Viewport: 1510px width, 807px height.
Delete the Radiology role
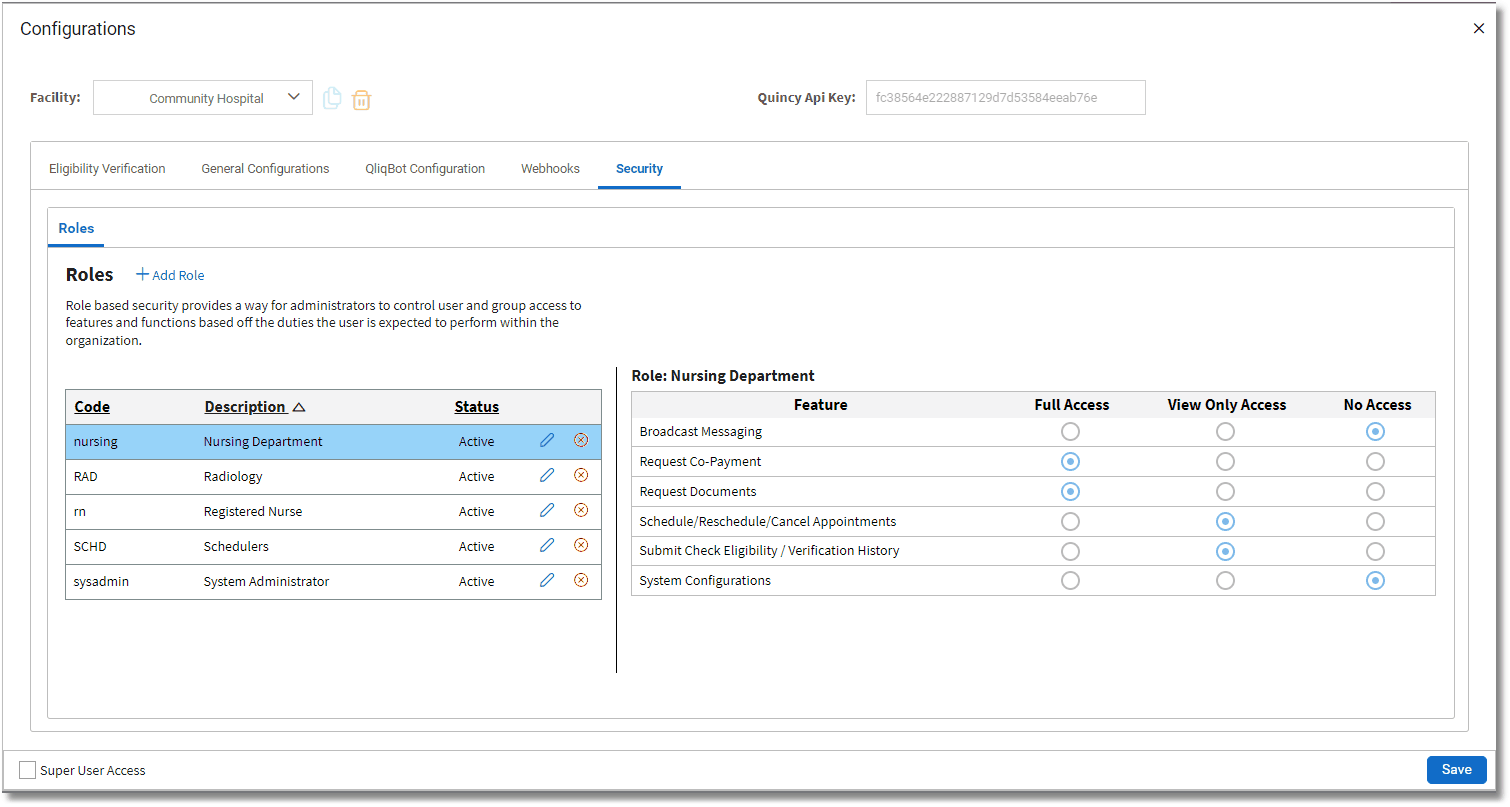pos(581,475)
